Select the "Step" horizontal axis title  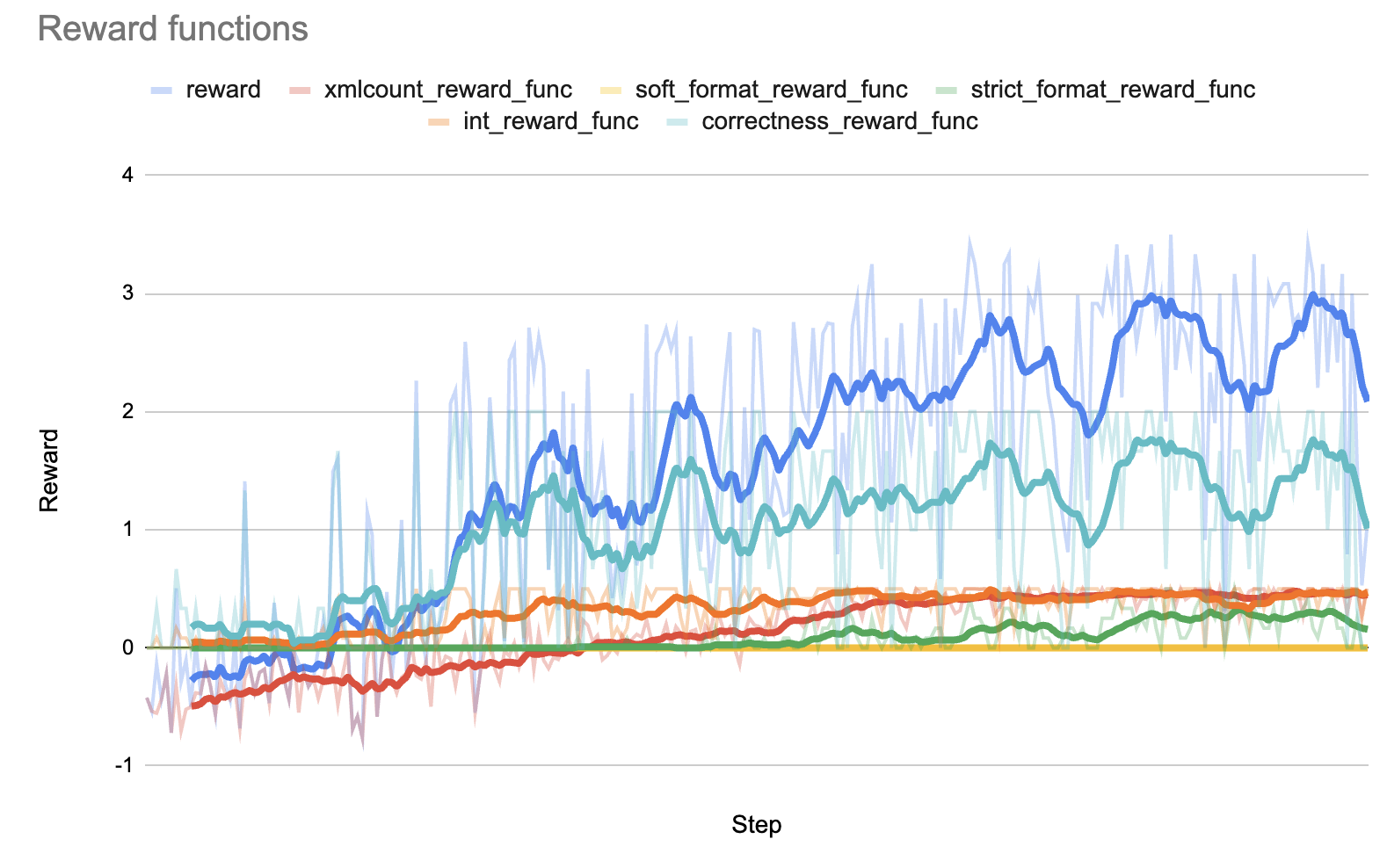[756, 825]
